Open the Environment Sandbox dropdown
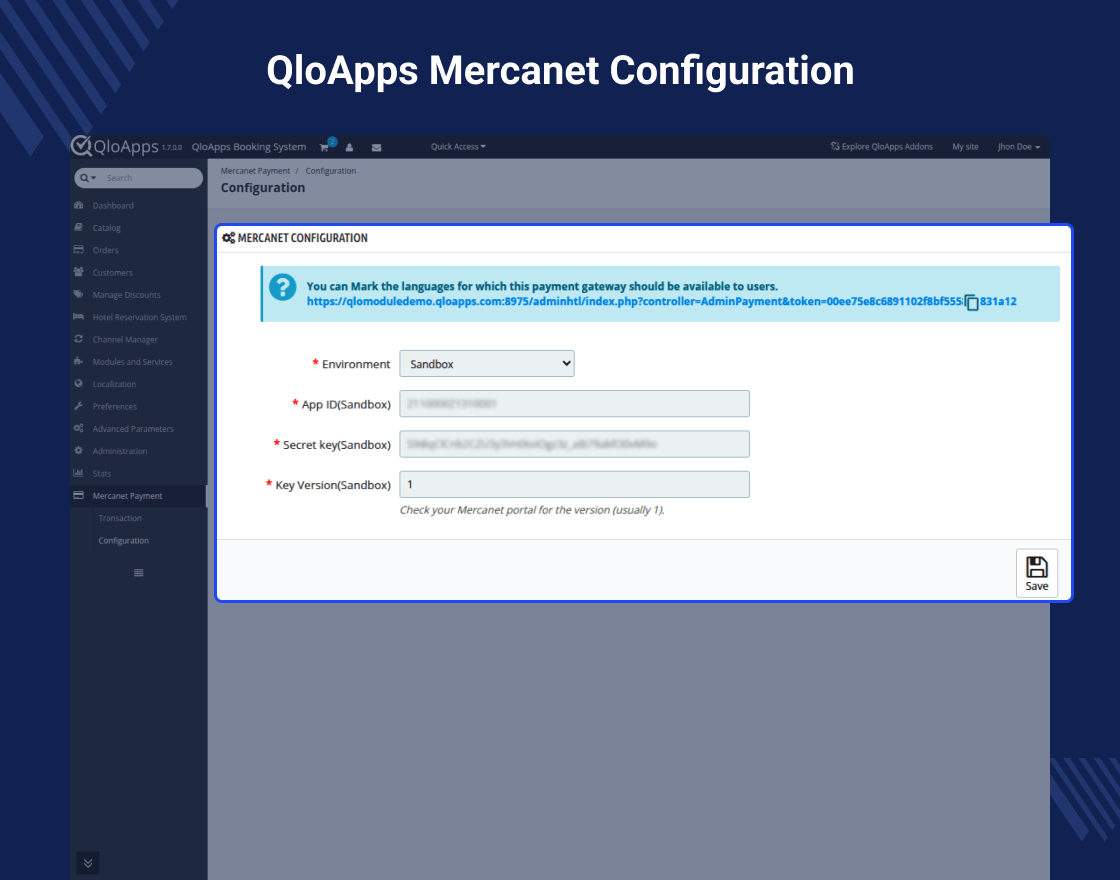This screenshot has width=1120, height=880. click(x=487, y=364)
